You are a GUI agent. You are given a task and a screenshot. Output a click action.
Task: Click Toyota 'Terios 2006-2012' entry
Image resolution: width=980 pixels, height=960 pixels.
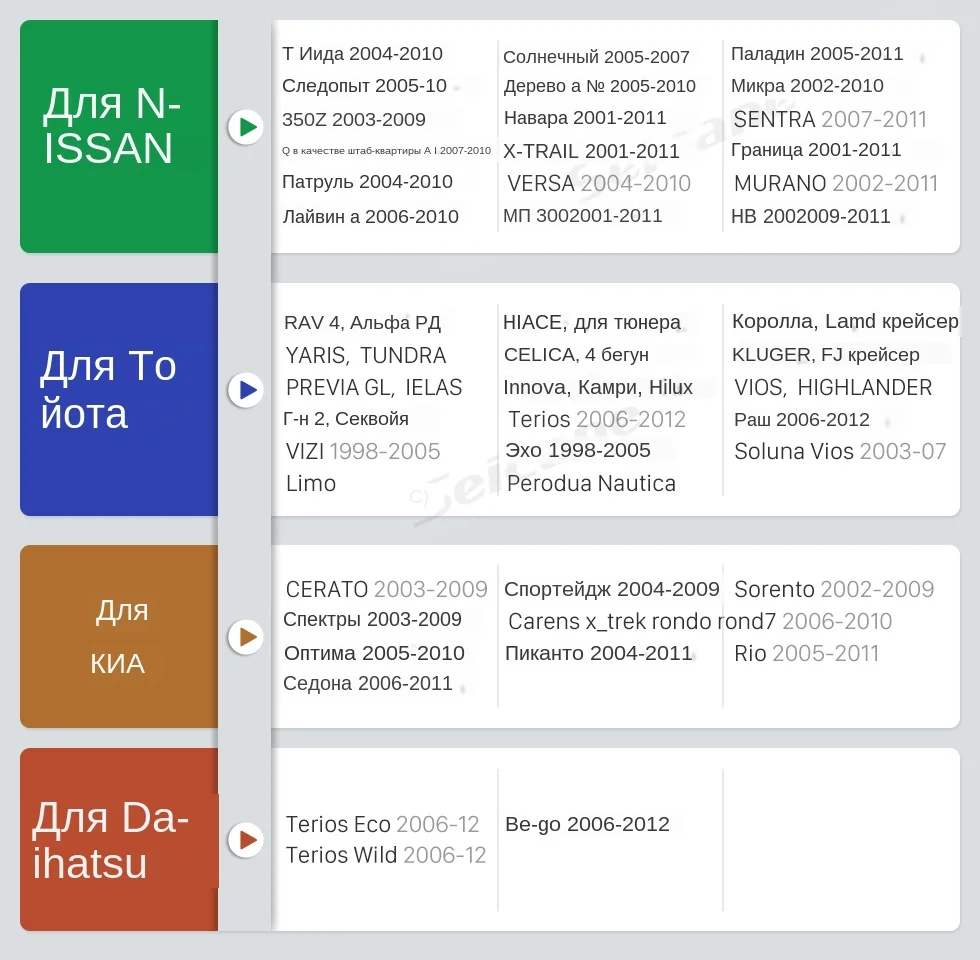pyautogui.click(x=597, y=419)
